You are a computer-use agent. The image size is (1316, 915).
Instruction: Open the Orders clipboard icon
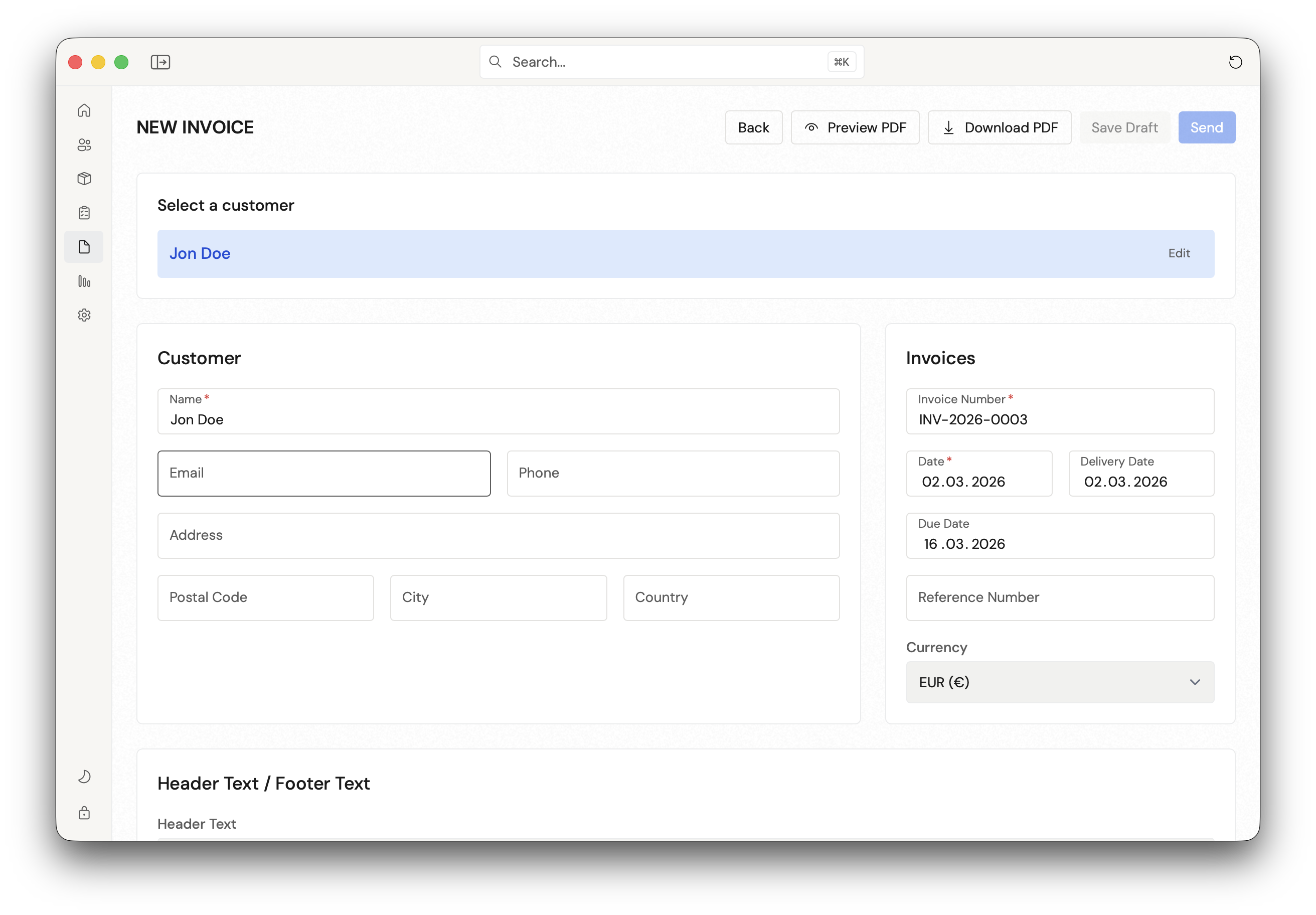[84, 213]
